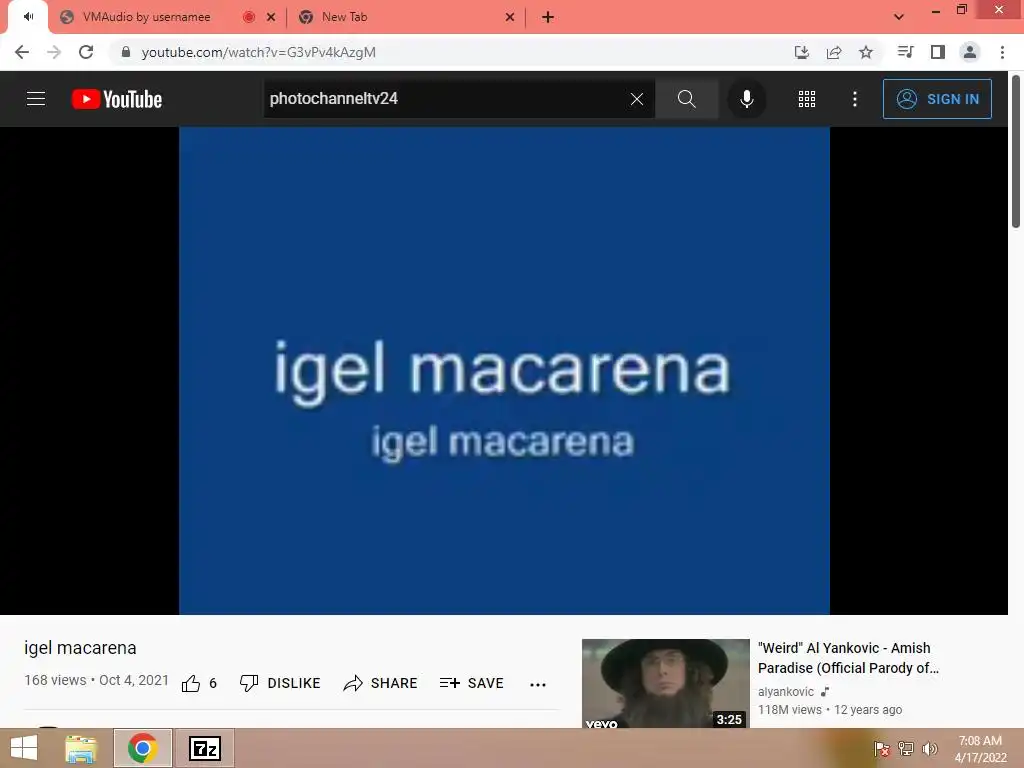Toggle Chrome side panel
This screenshot has height=768, width=1024.
click(938, 52)
